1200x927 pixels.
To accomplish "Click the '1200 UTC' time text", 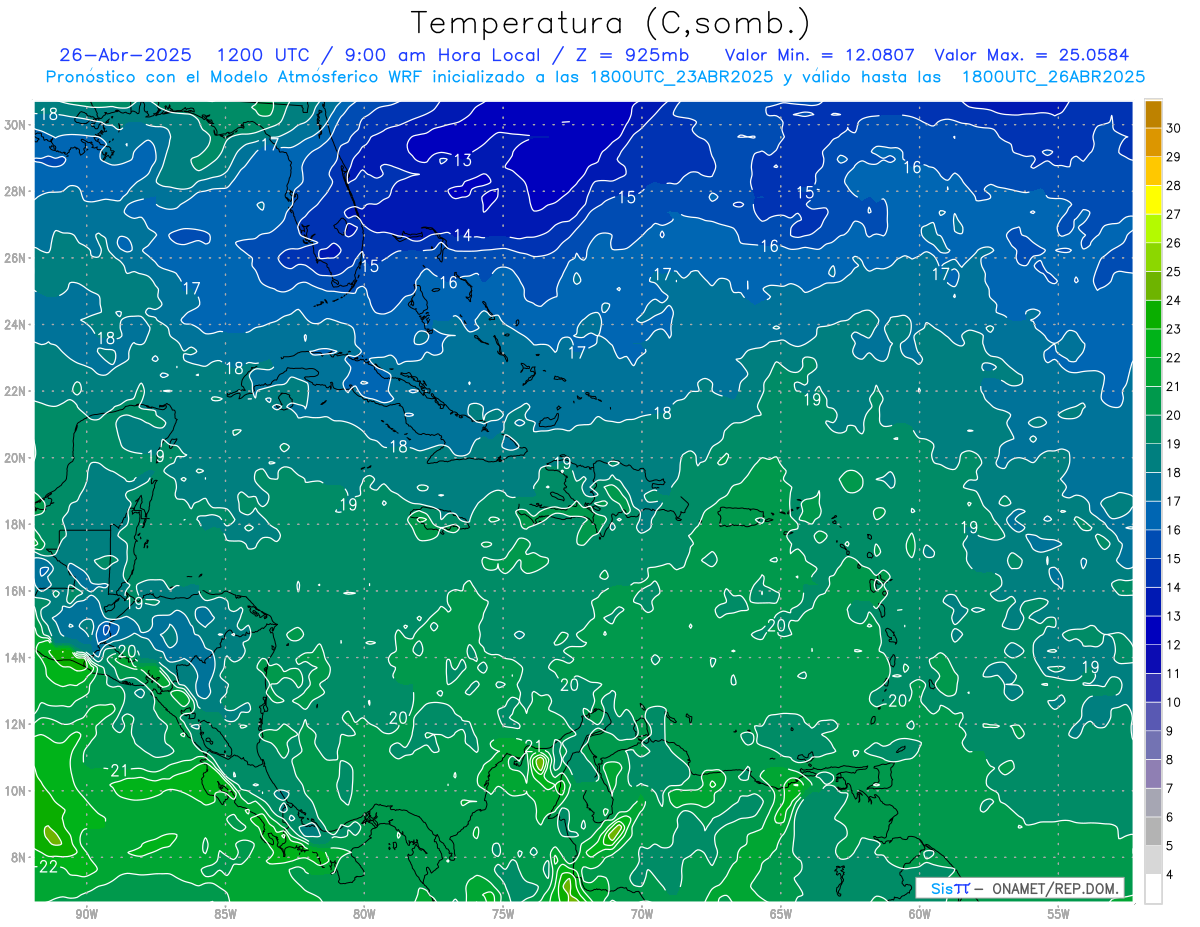I will (263, 55).
